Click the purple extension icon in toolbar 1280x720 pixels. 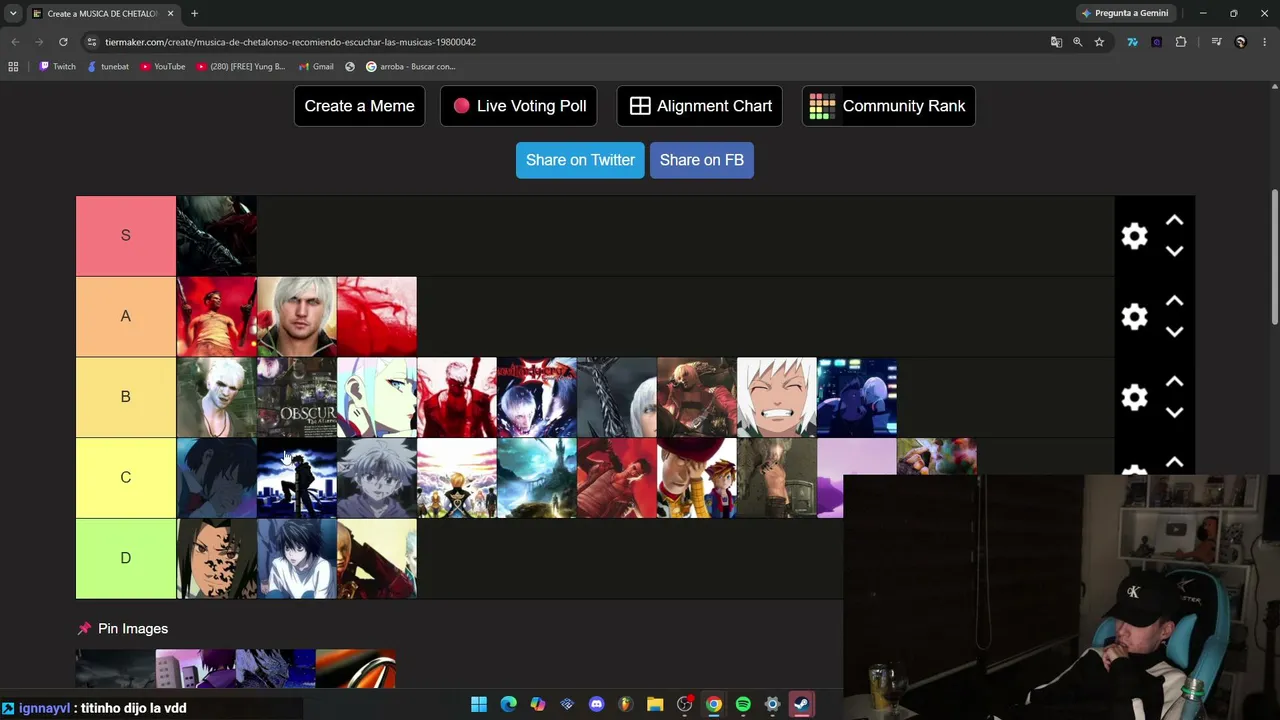coord(1157,42)
